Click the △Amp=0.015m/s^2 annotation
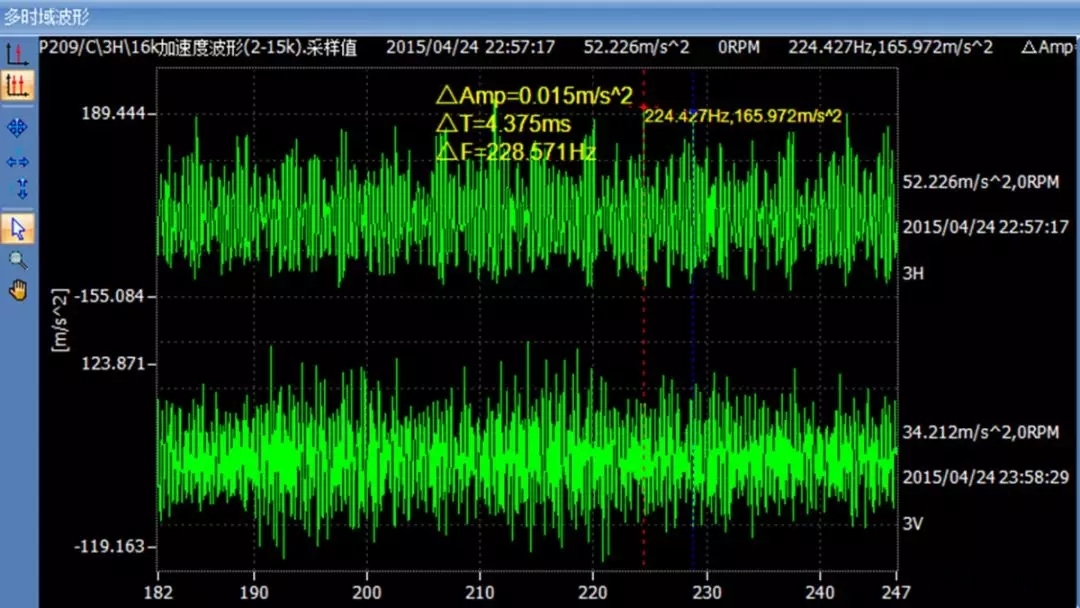Image resolution: width=1080 pixels, height=608 pixels. pyautogui.click(x=534, y=96)
